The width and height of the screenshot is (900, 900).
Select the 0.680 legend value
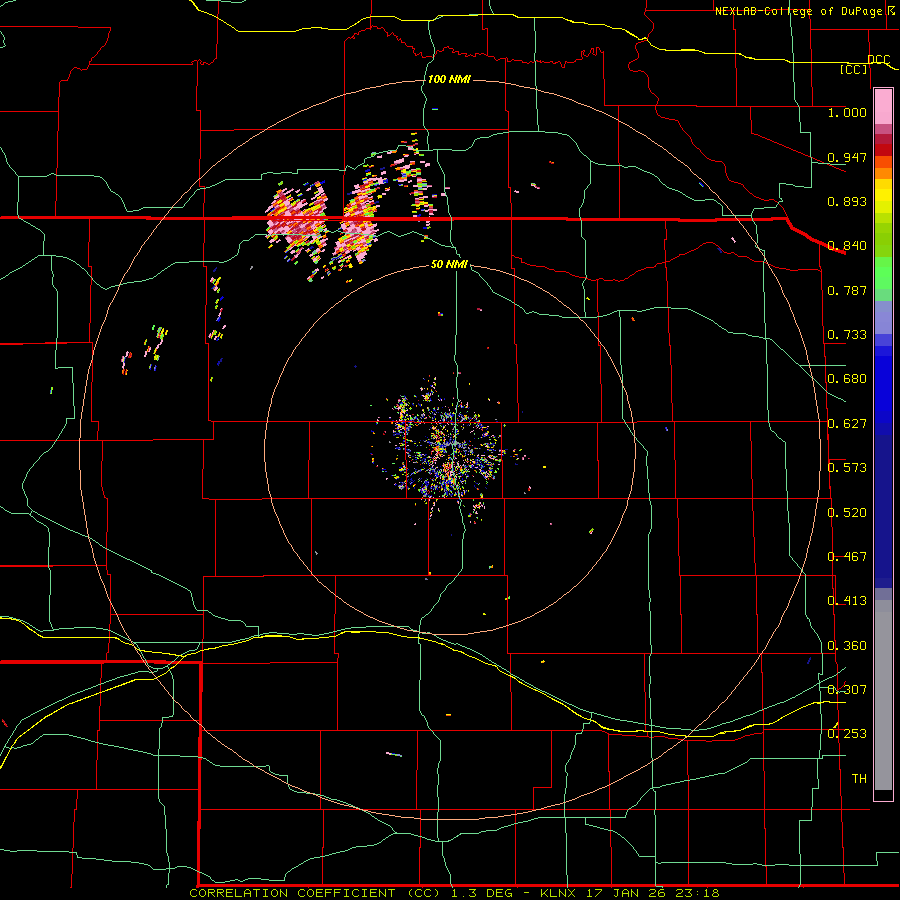click(x=847, y=379)
